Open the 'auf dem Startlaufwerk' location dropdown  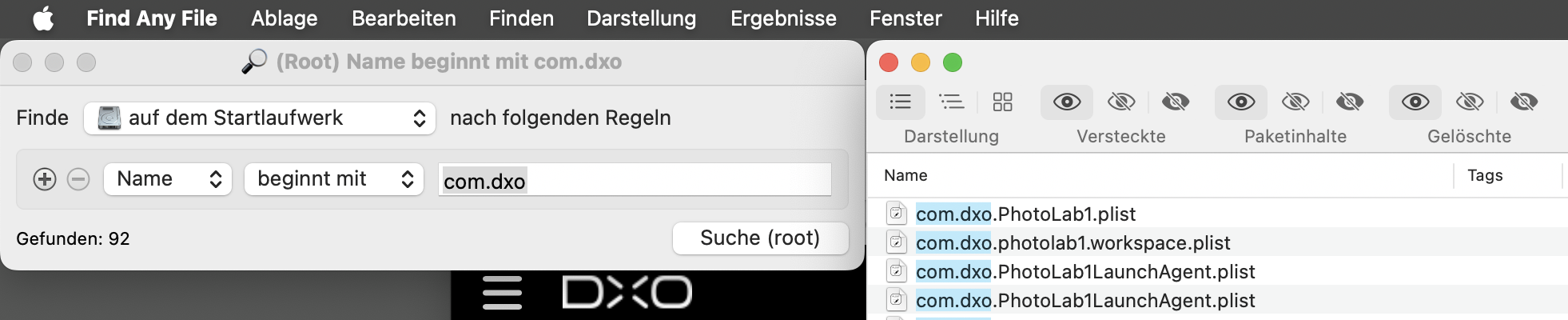[260, 118]
